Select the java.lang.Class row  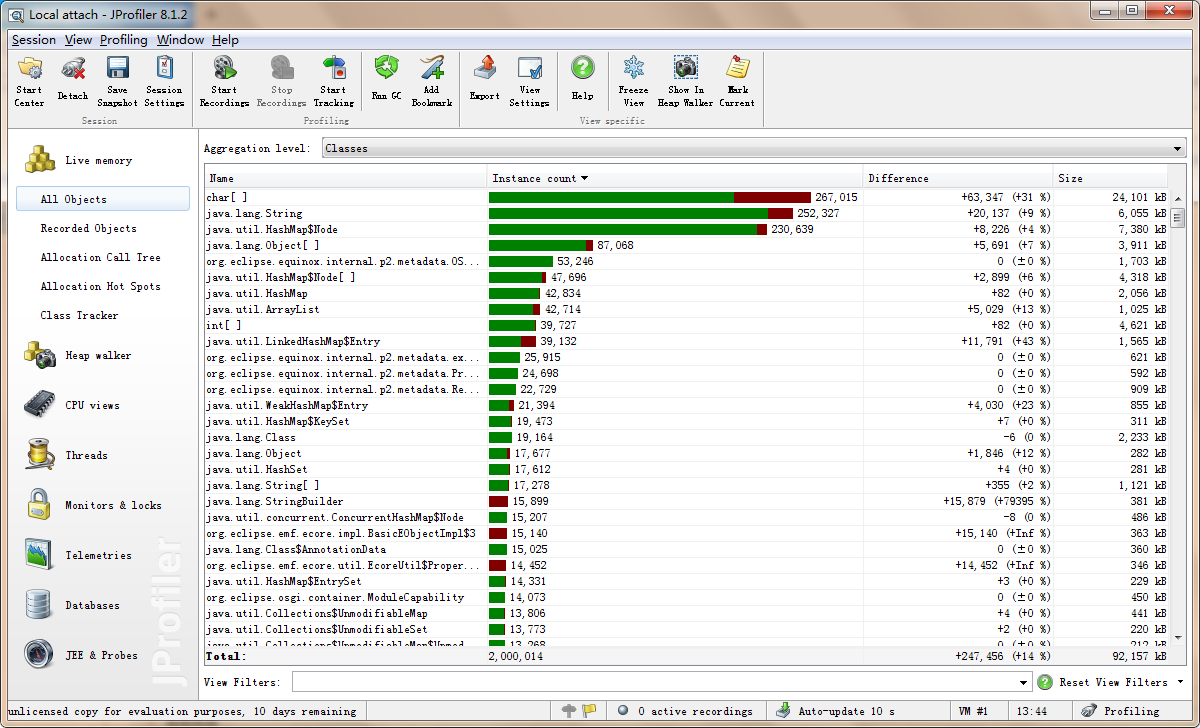[x=687, y=438]
